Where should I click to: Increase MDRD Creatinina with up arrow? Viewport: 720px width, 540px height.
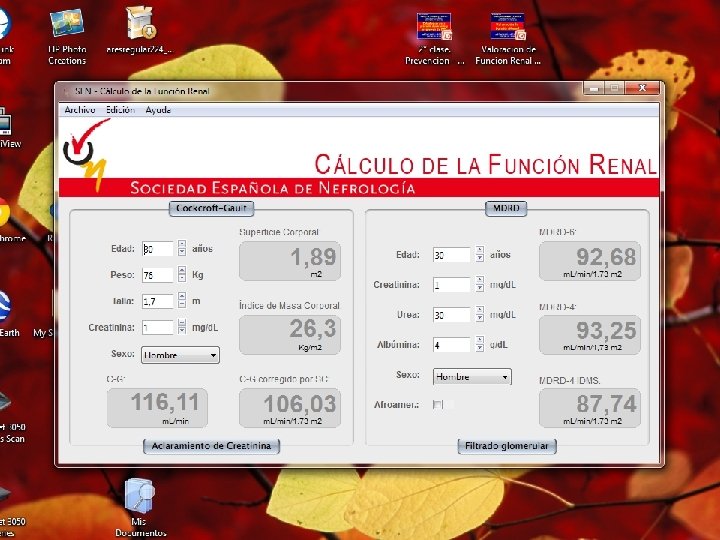pos(479,280)
